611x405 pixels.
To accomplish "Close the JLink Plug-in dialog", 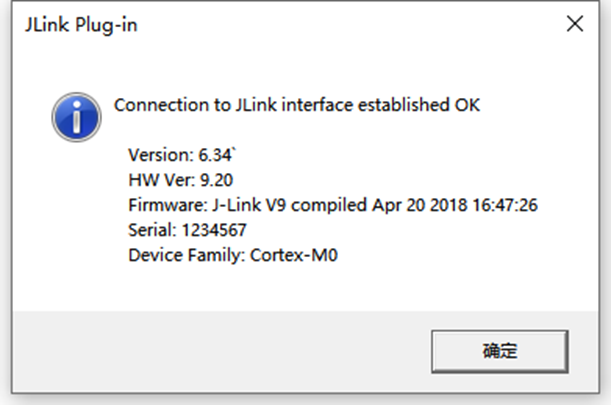I will pos(575,24).
